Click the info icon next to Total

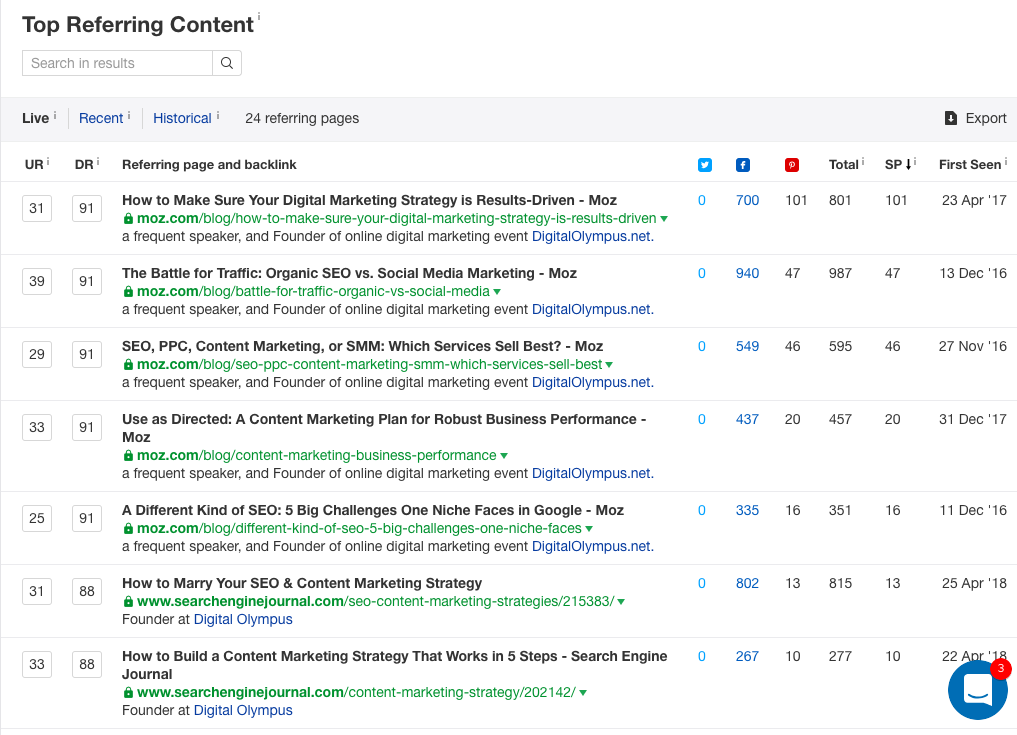point(863,162)
